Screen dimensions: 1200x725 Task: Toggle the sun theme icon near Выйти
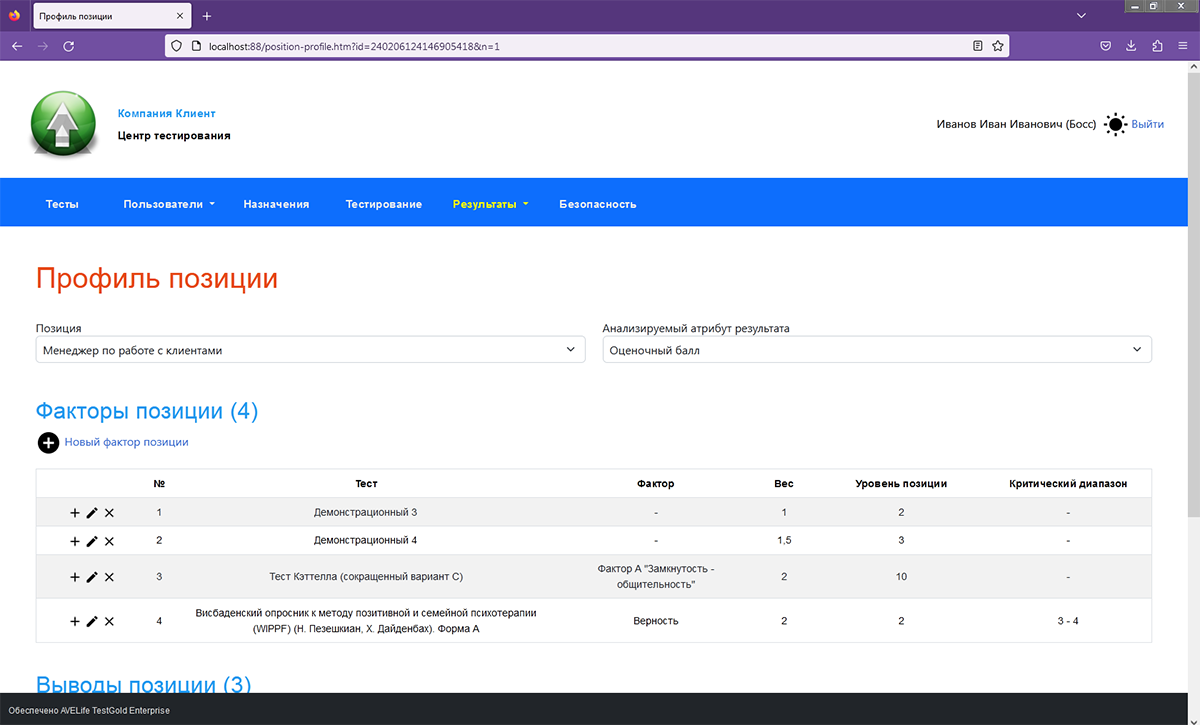(x=1115, y=125)
